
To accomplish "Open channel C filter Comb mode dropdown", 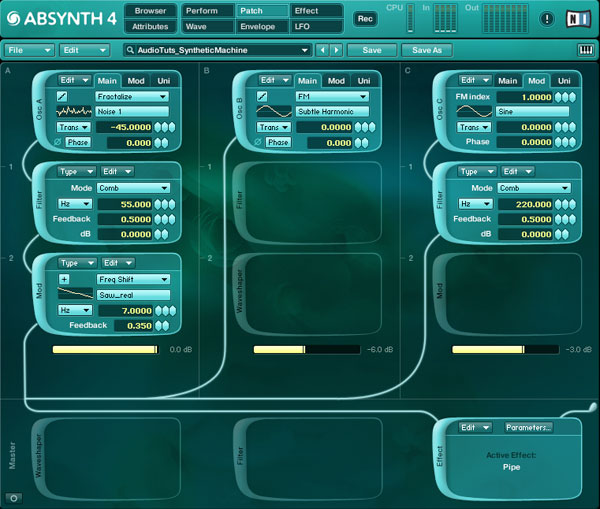I will coord(534,188).
